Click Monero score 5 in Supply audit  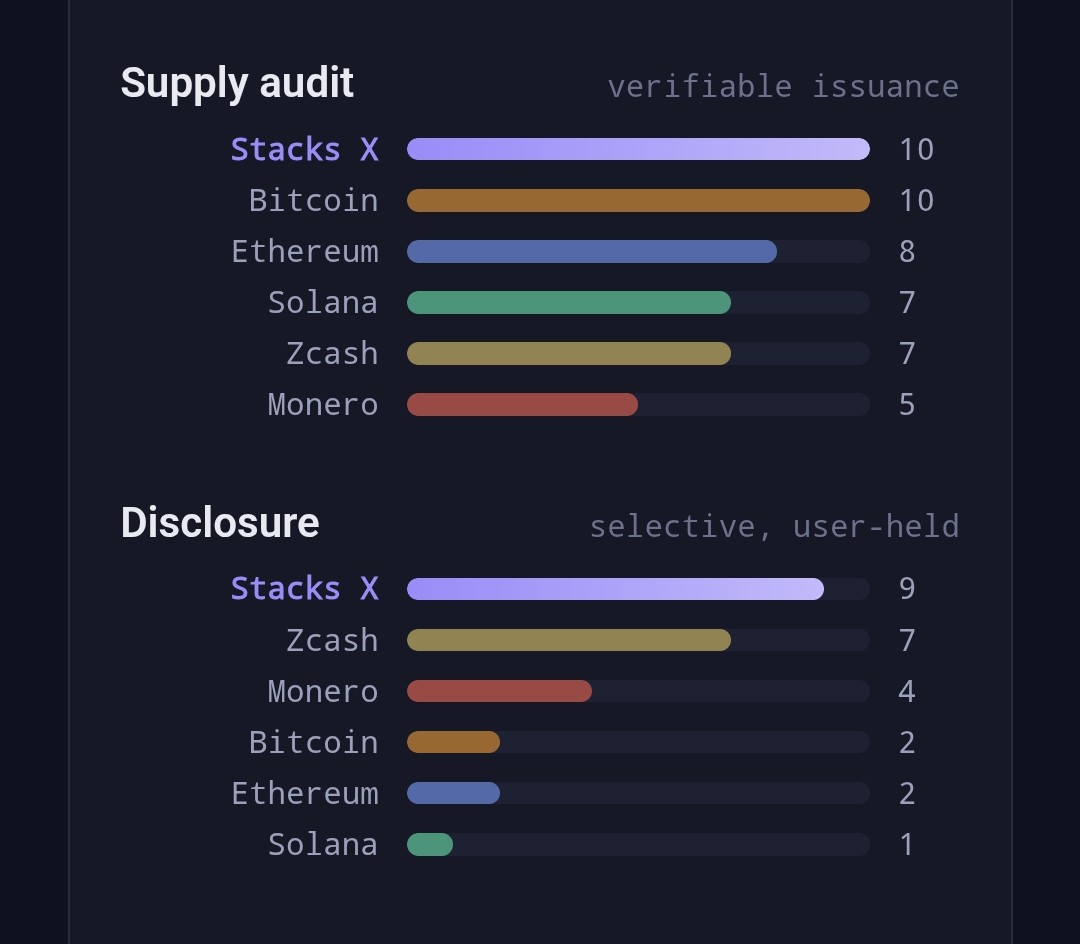[x=907, y=404]
